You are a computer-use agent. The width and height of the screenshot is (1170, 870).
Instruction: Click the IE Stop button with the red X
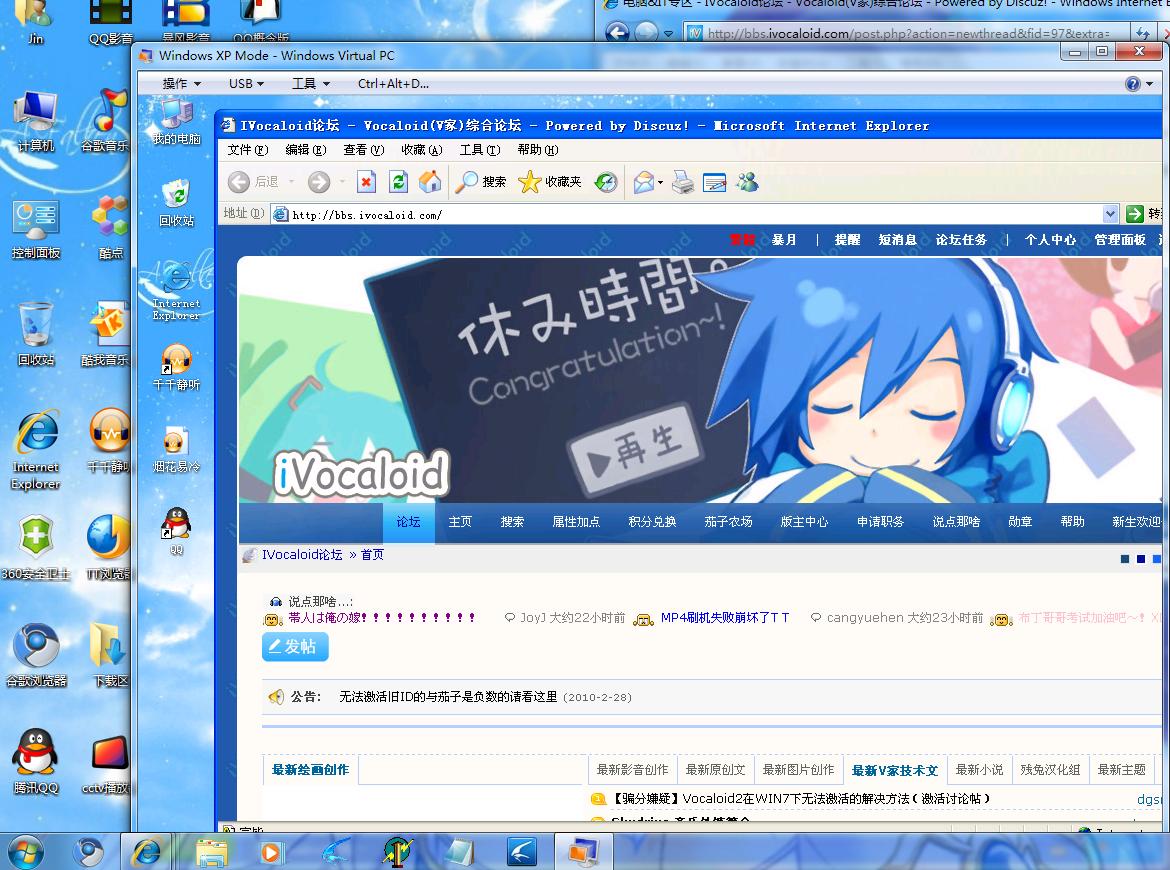tap(366, 181)
